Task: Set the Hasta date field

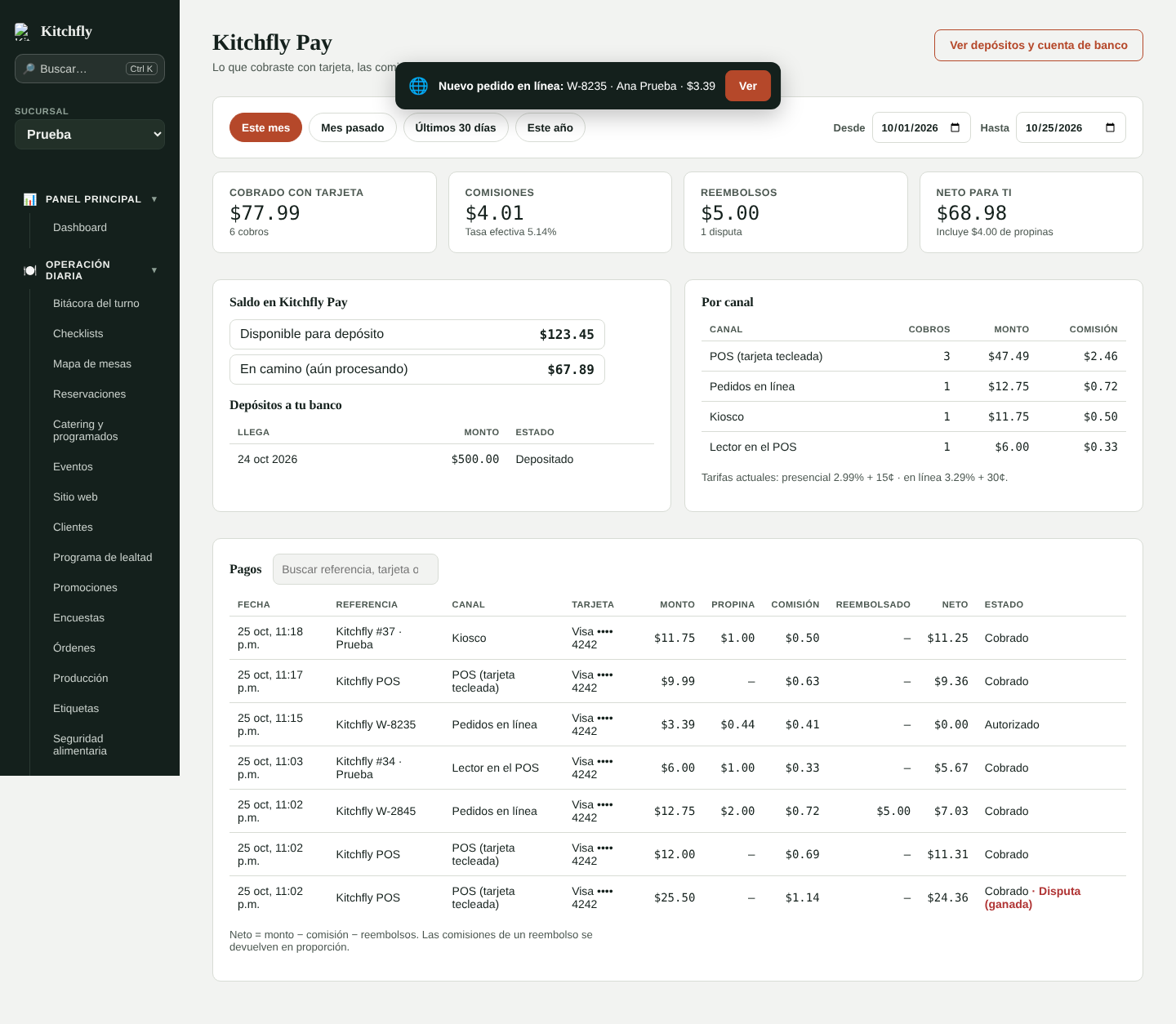Action: [x=1071, y=127]
